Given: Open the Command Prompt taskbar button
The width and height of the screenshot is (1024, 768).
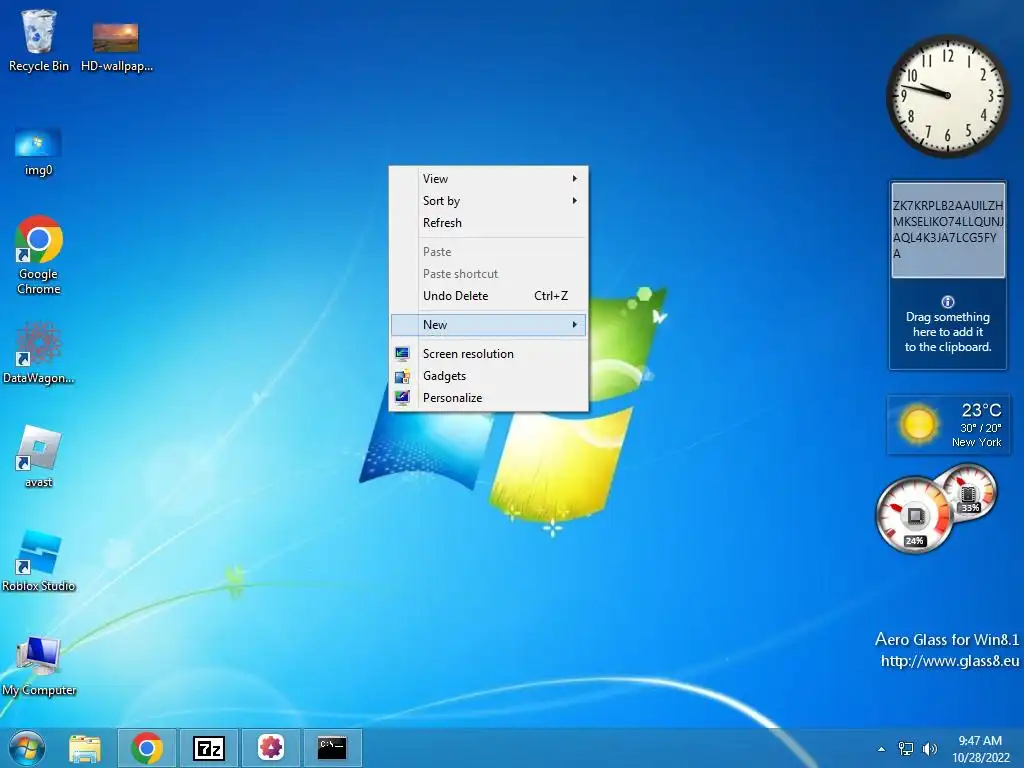Looking at the screenshot, I should 332,748.
